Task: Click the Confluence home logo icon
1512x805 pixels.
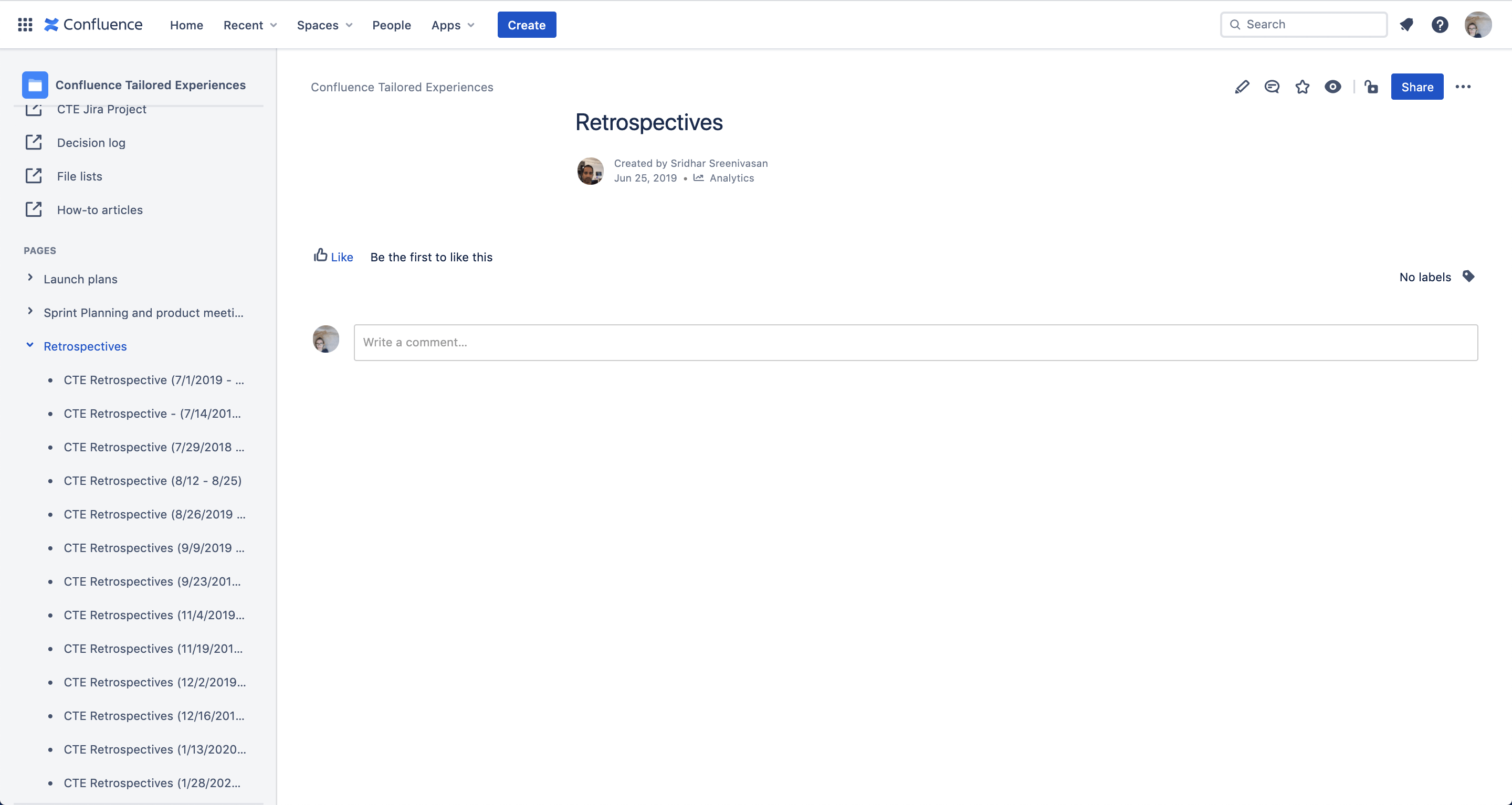Action: (x=50, y=24)
